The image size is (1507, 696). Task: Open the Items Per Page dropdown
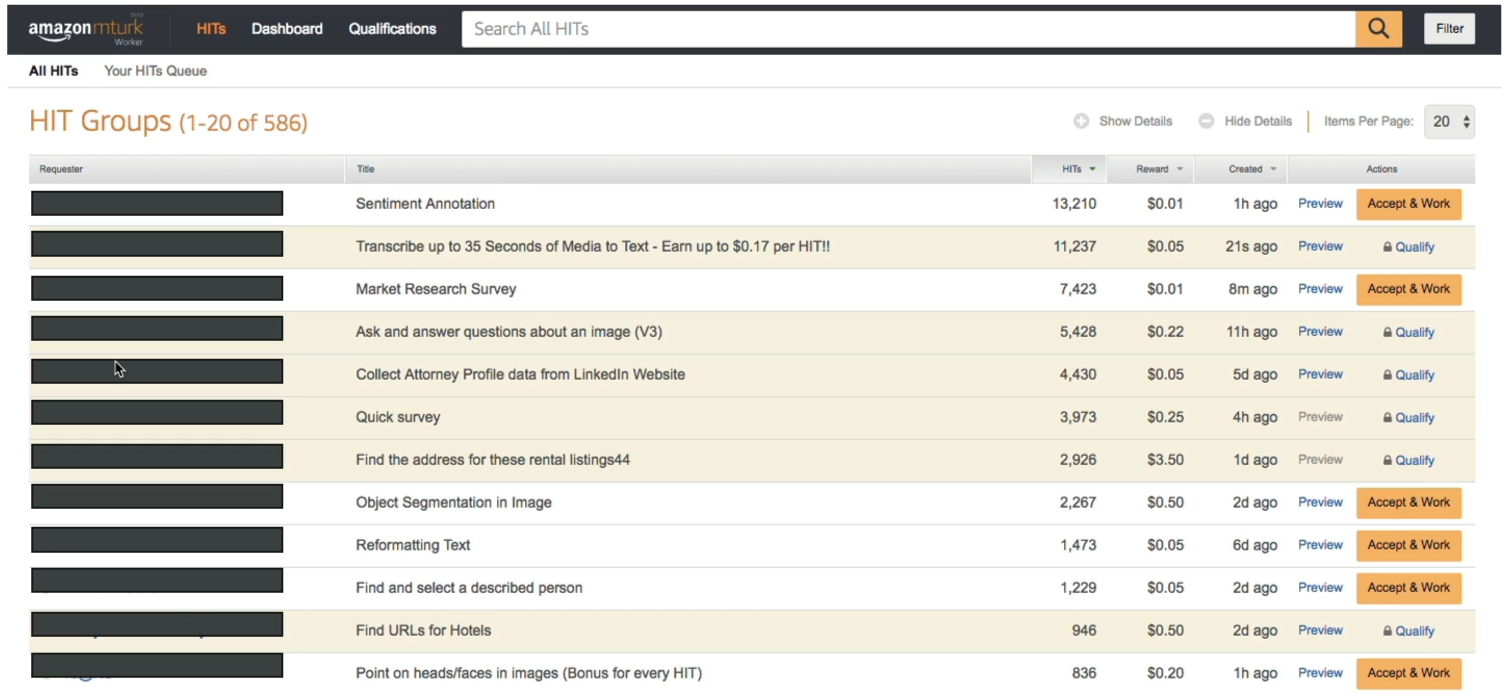click(x=1449, y=121)
